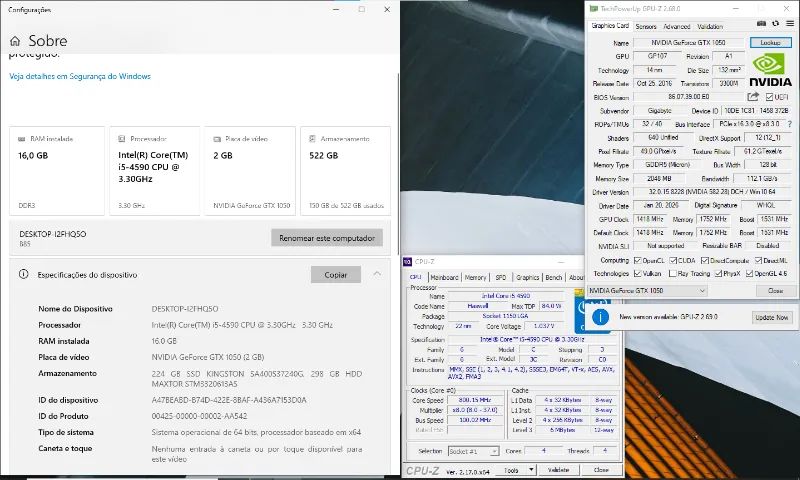The width and height of the screenshot is (800, 480).
Task: Click the NVIDIA logo in GPU-Z
Action: pyautogui.click(x=770, y=69)
